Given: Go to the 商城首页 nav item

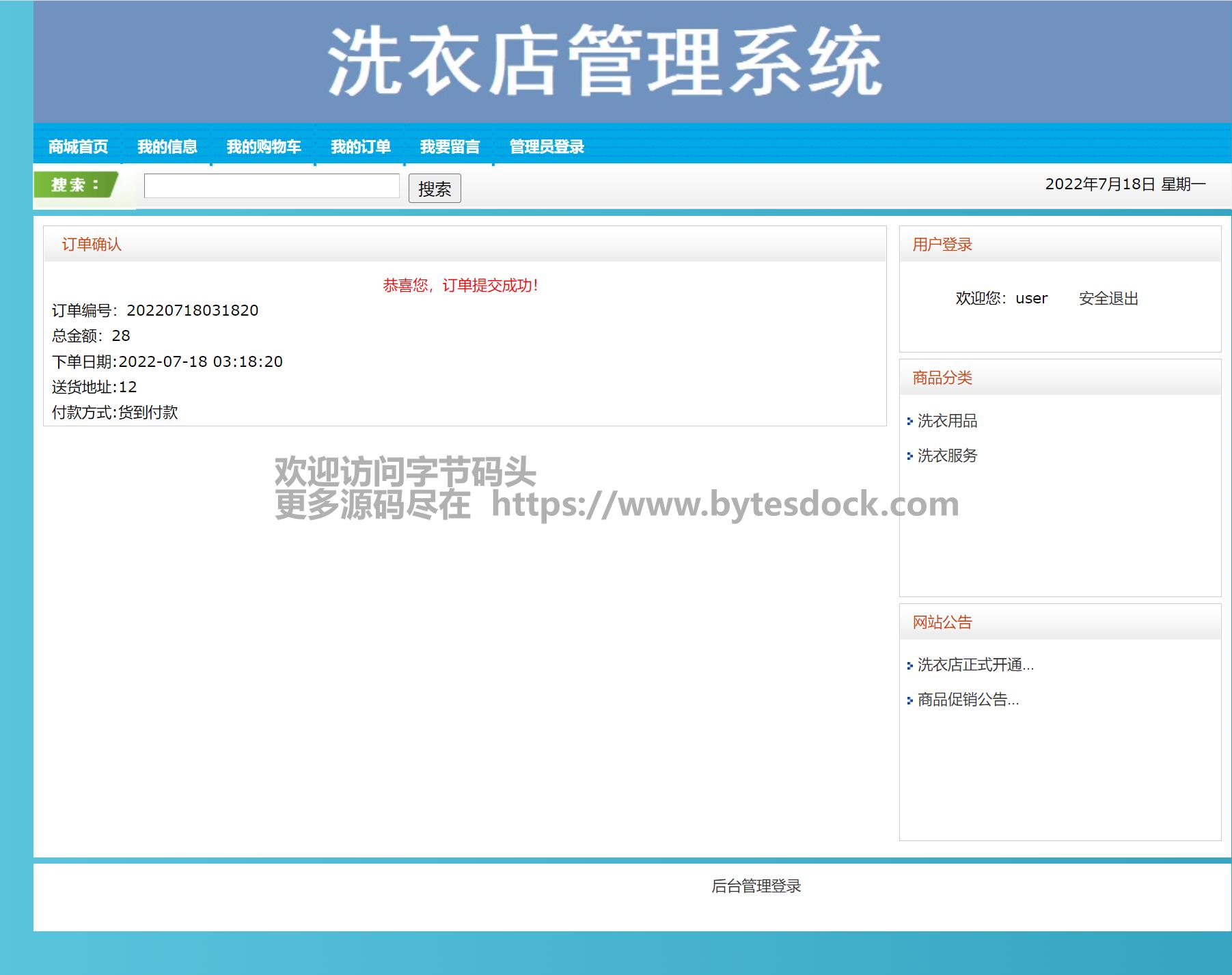Looking at the screenshot, I should (78, 147).
